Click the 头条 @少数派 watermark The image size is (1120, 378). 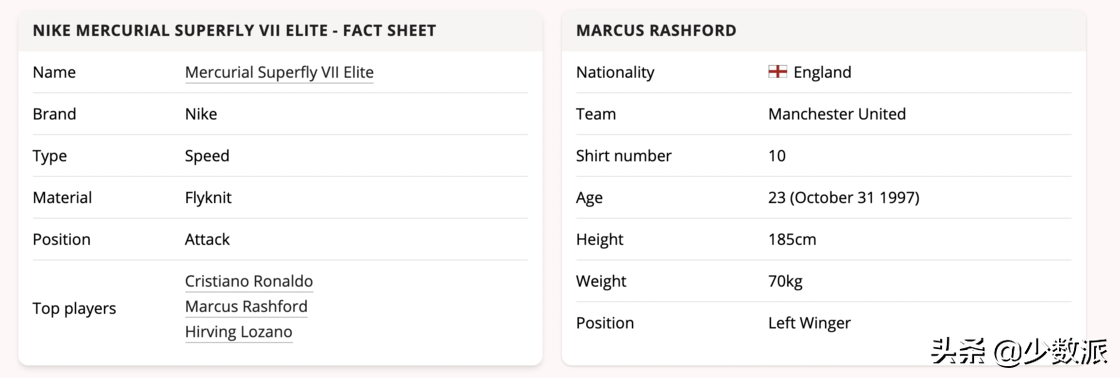(x=1019, y=351)
